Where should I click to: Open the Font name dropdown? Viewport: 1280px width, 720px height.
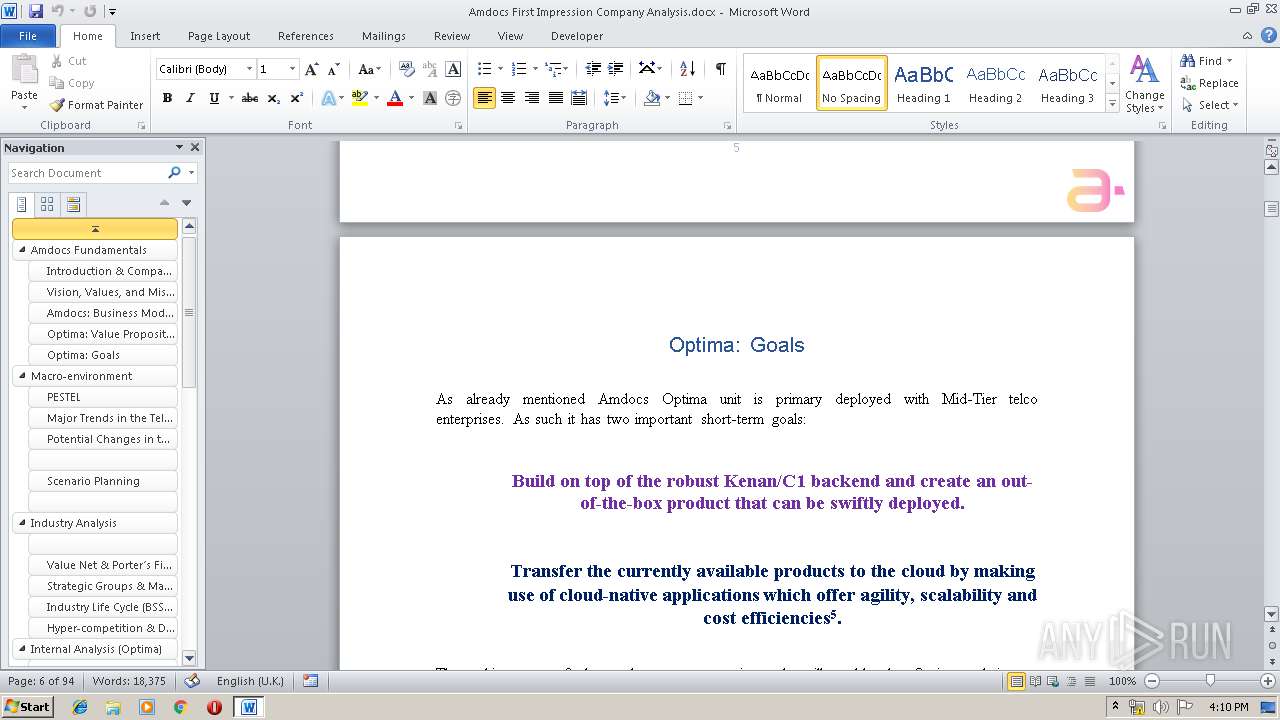[x=249, y=69]
